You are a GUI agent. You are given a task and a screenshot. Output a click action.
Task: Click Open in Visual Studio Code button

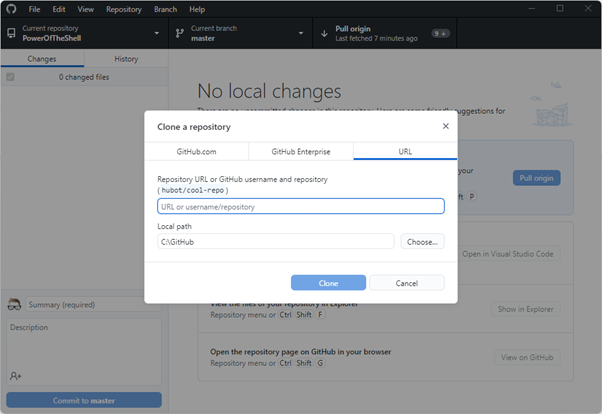click(508, 254)
